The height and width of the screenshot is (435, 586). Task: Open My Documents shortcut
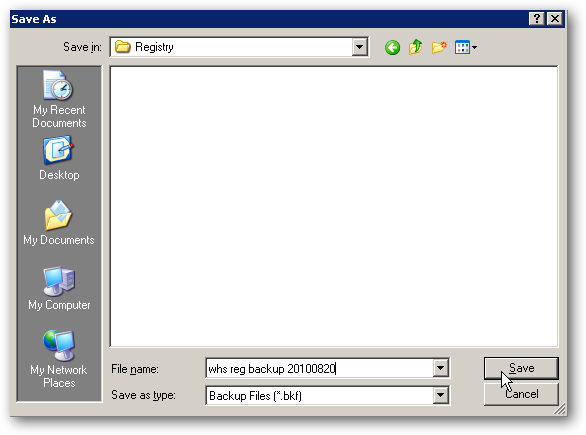59,223
